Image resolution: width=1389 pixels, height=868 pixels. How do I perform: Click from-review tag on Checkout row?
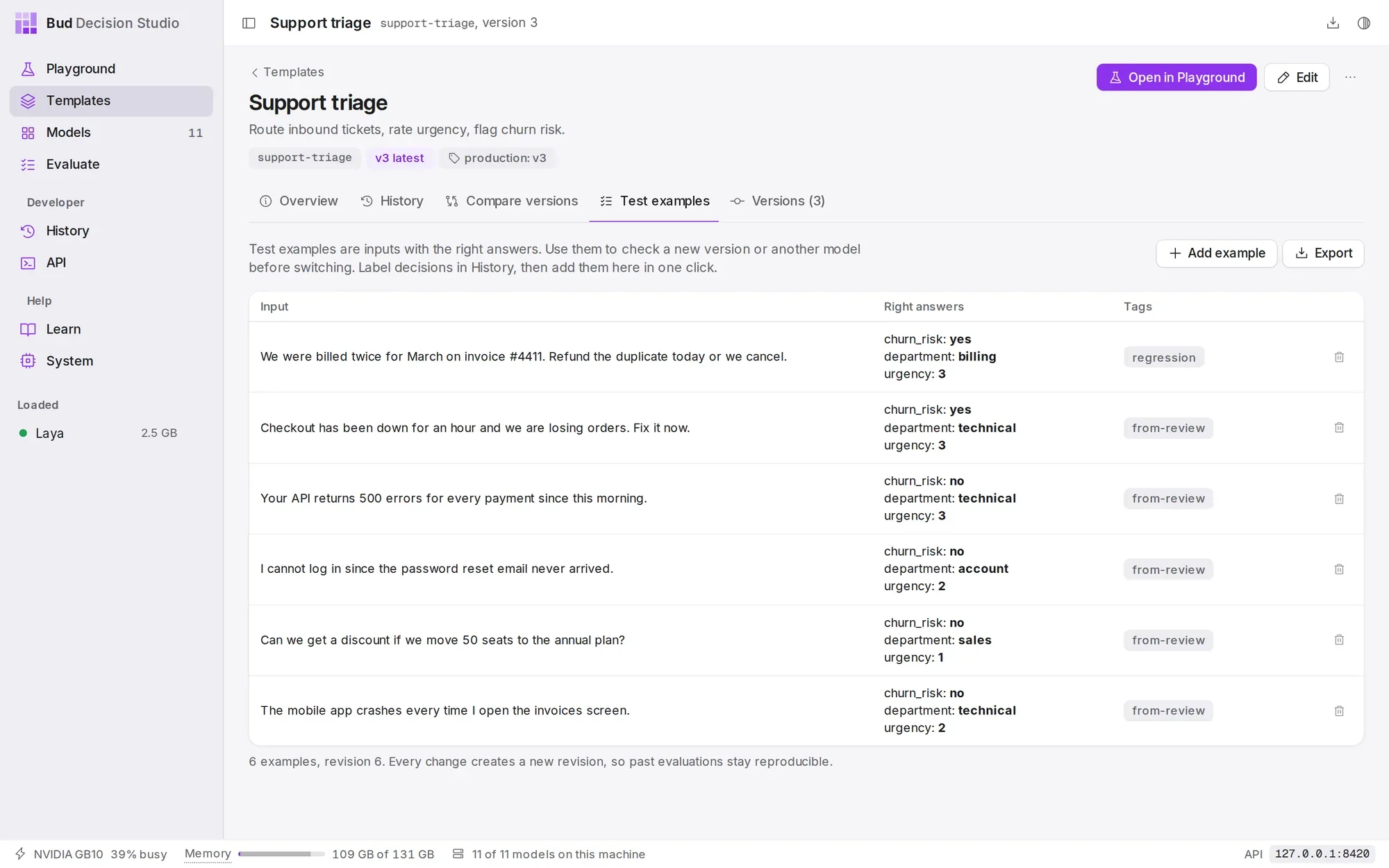(x=1168, y=428)
